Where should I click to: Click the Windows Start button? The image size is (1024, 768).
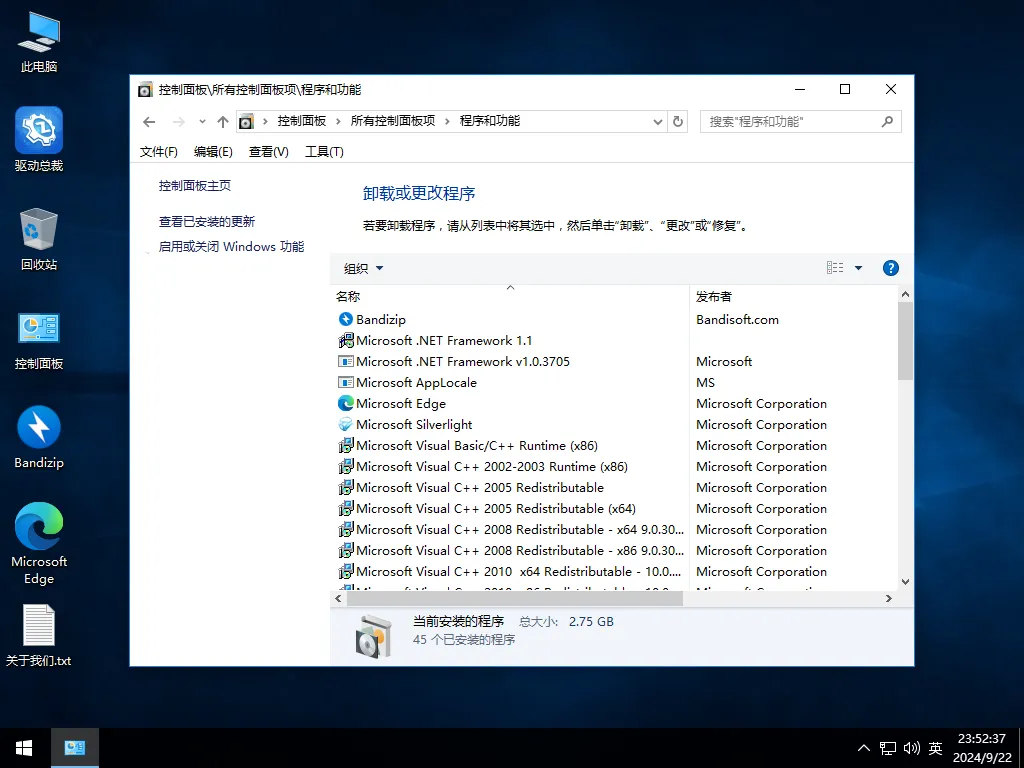pos(22,747)
